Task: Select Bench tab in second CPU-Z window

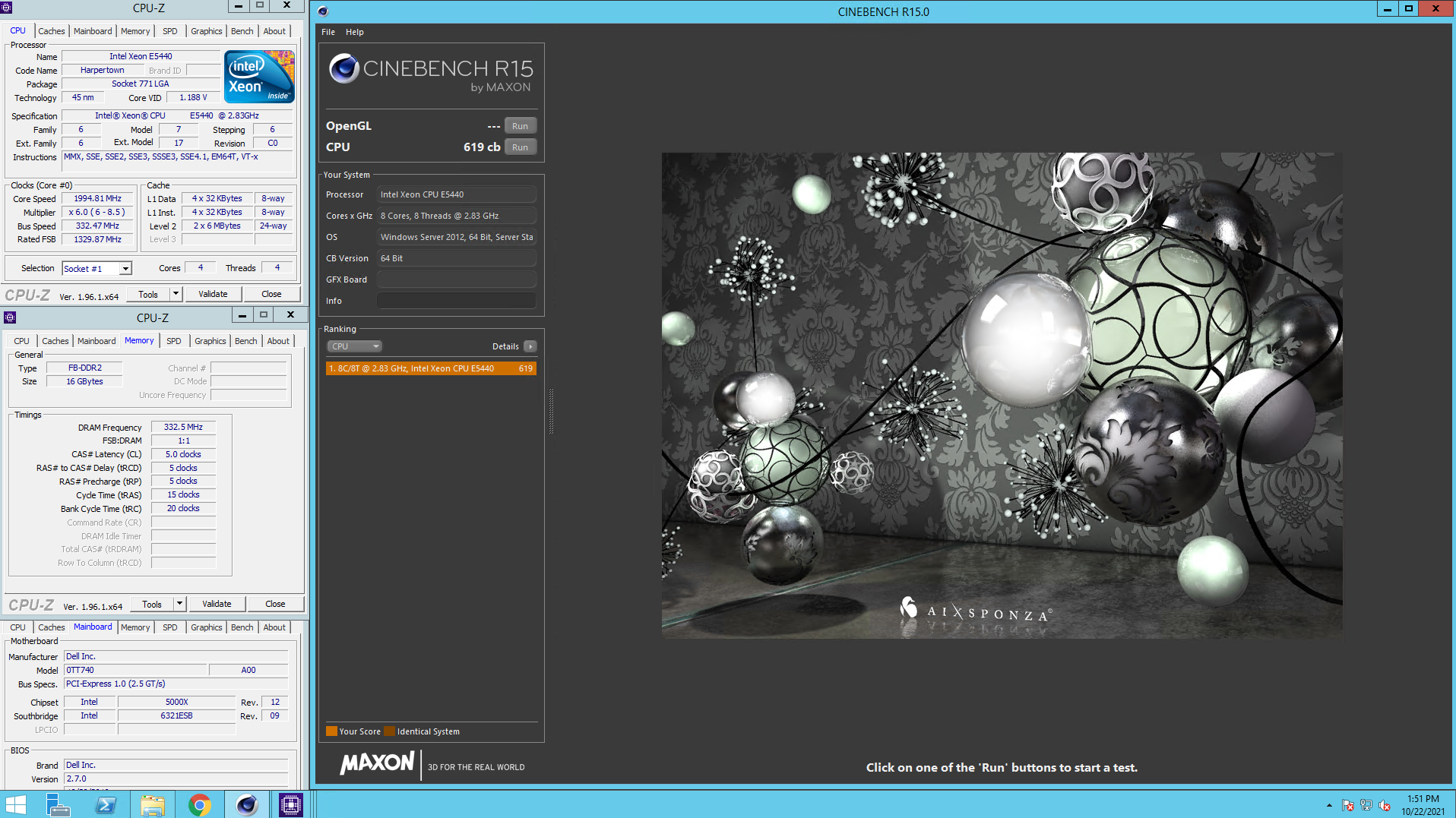Action: pos(246,341)
